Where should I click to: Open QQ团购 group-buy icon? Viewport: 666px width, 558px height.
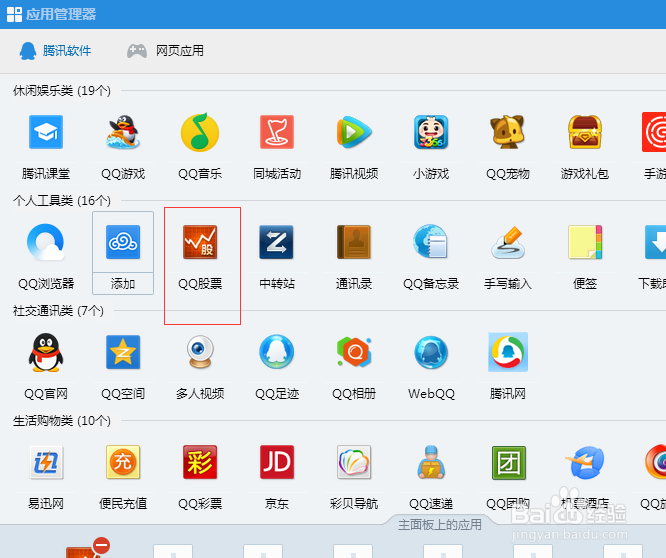pyautogui.click(x=508, y=462)
